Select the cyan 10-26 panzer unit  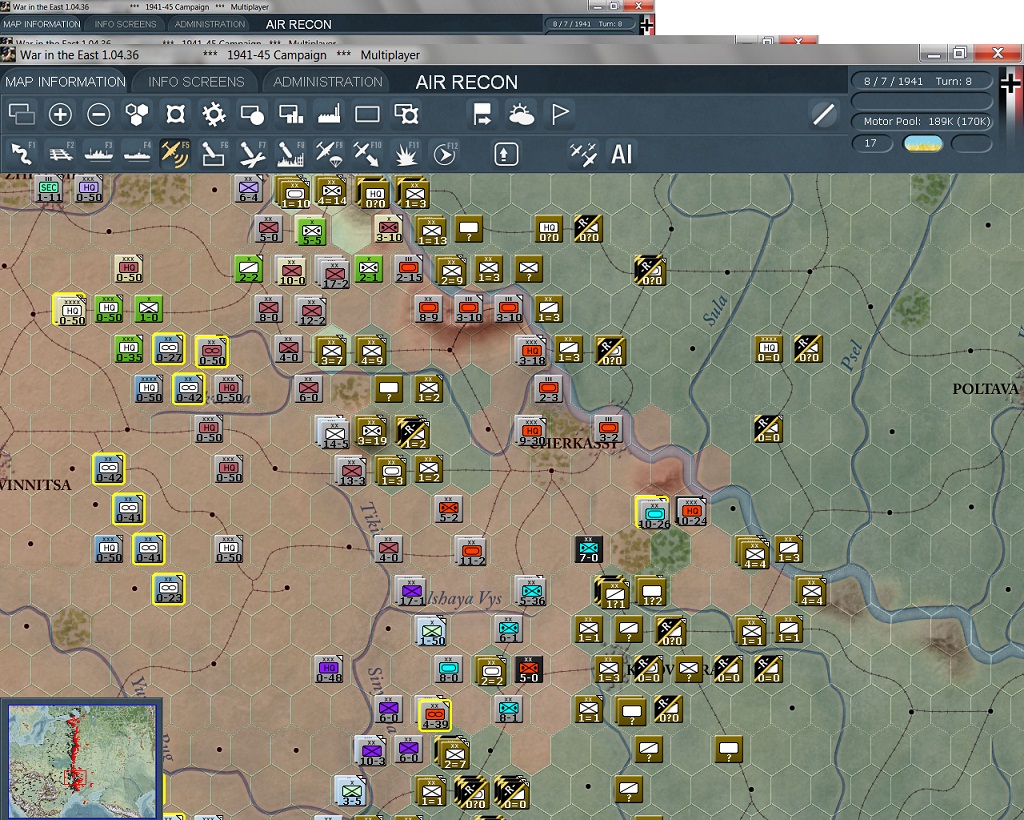(x=654, y=512)
